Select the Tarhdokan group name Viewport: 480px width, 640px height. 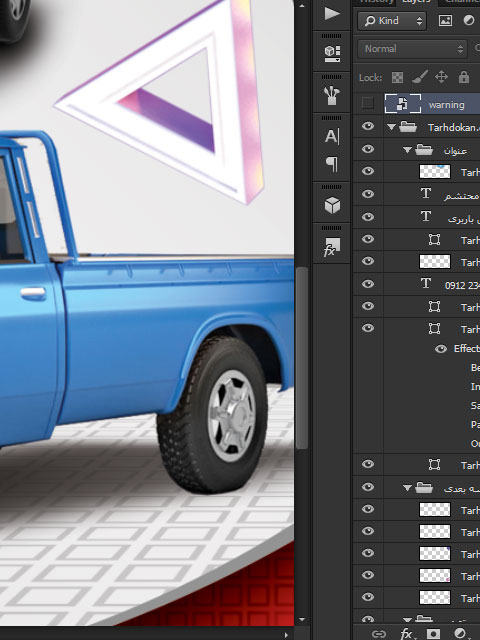pos(453,128)
